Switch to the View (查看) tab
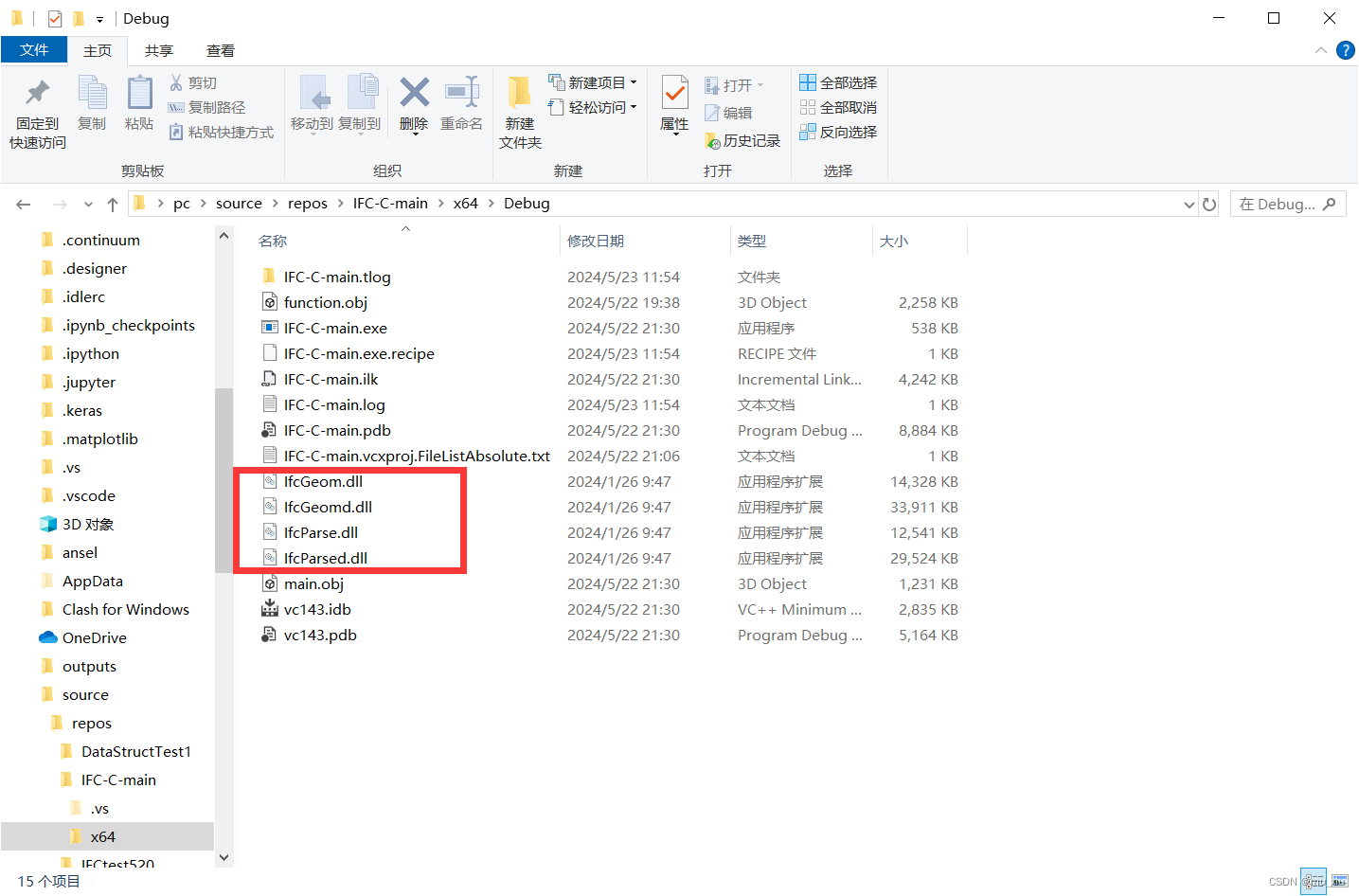This screenshot has height=896, width=1359. (221, 51)
